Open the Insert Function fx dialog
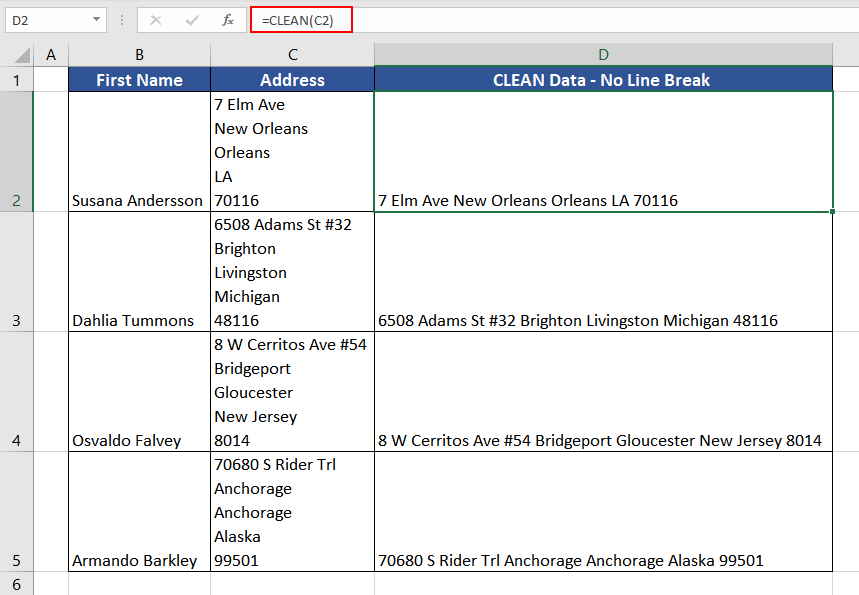The image size is (859, 595). click(x=228, y=20)
